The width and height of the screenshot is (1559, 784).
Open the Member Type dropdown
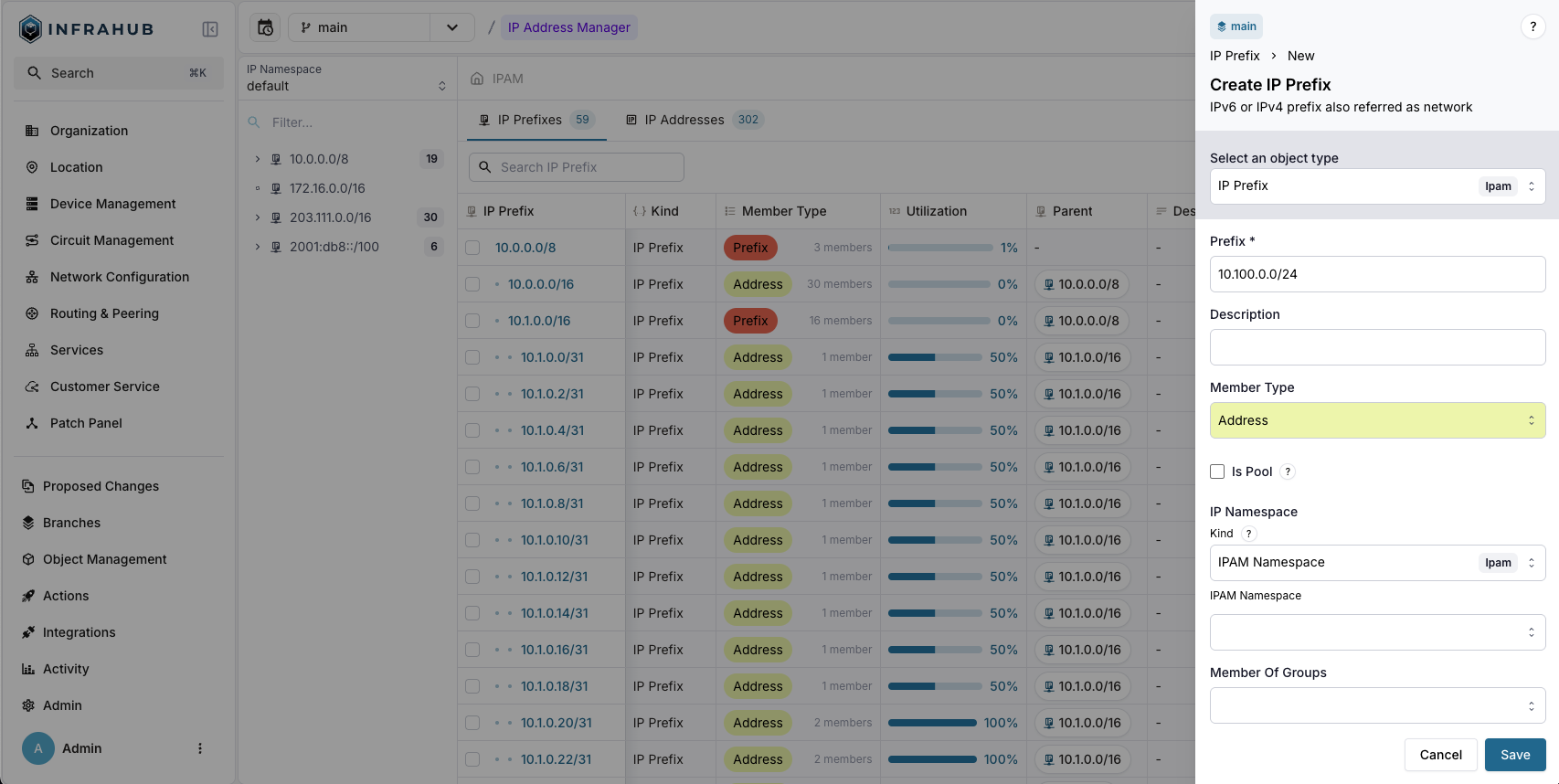click(x=1377, y=420)
